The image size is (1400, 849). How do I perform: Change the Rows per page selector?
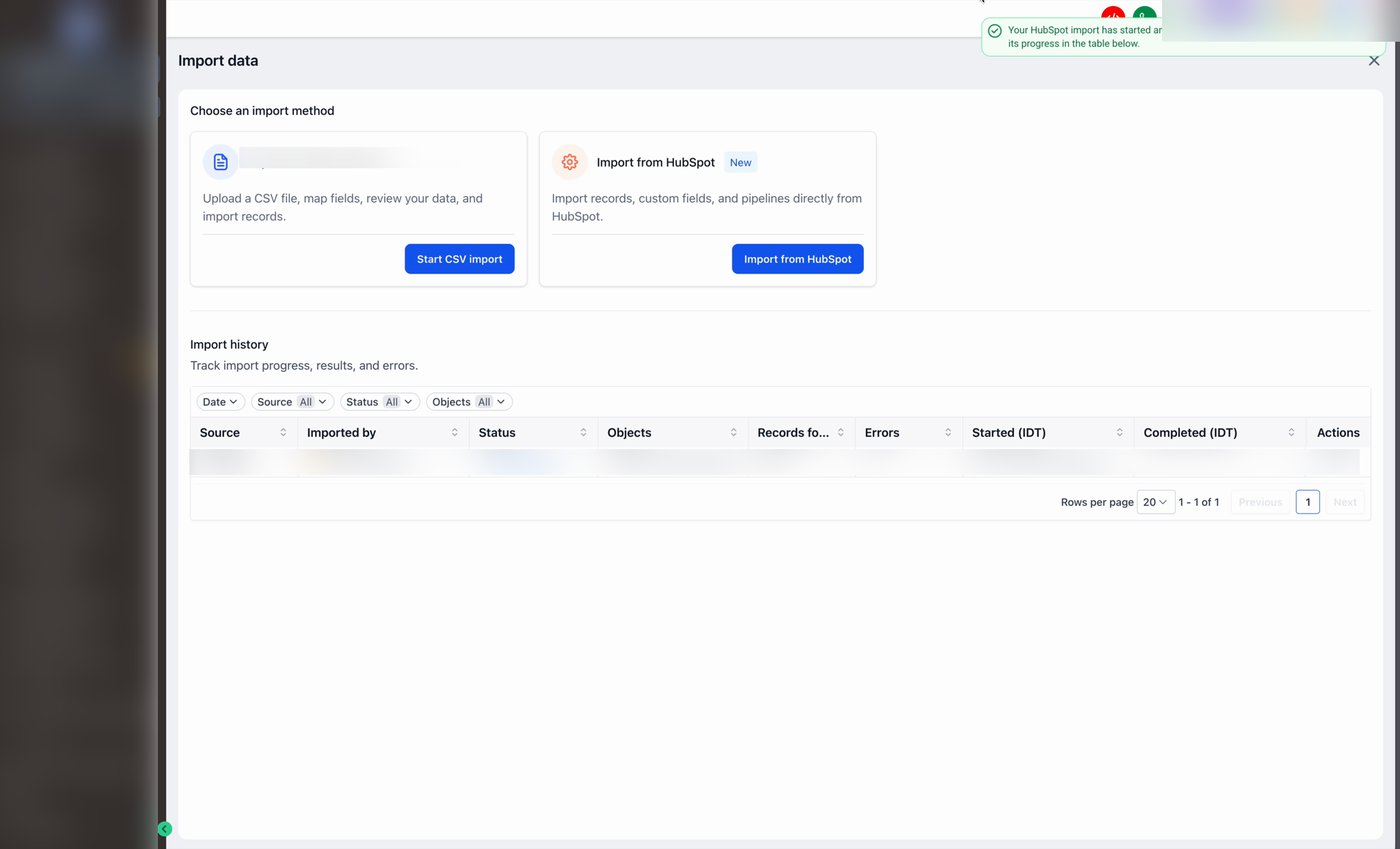pyautogui.click(x=1156, y=502)
